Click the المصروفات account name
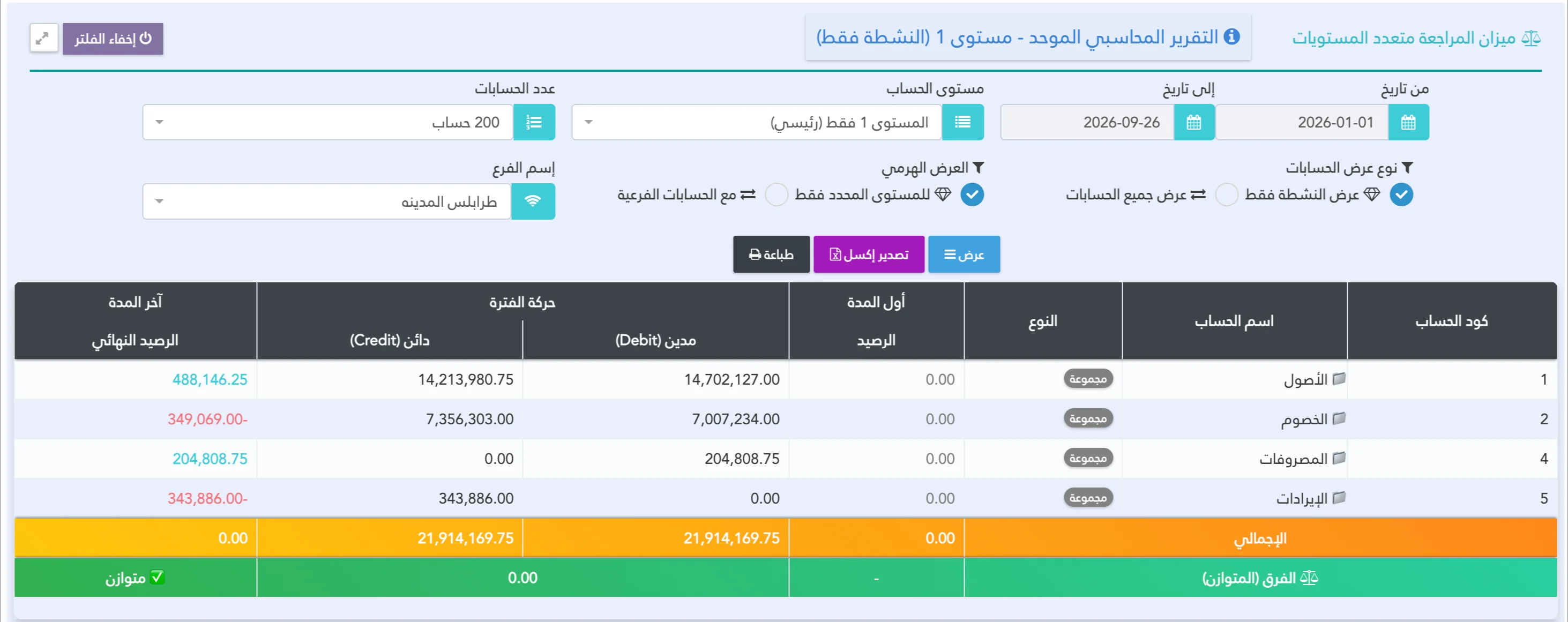This screenshot has width=1568, height=622. pyautogui.click(x=1293, y=459)
